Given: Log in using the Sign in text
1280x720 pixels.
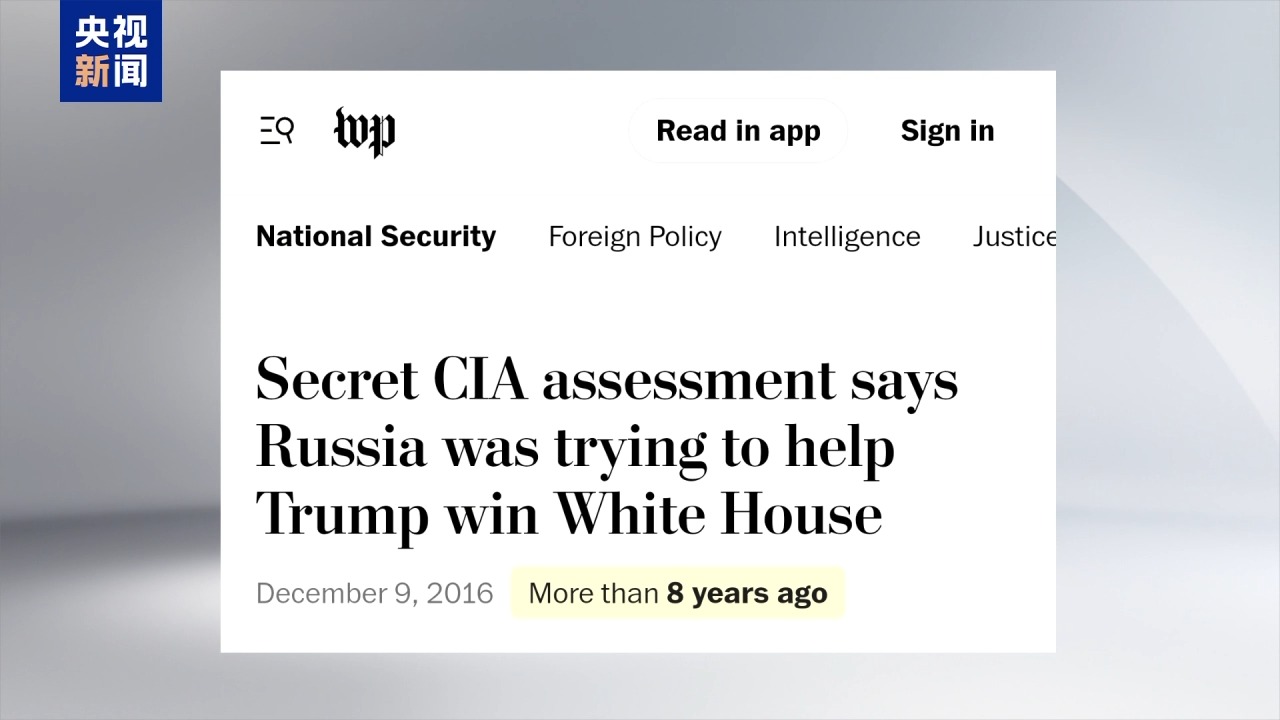Looking at the screenshot, I should (947, 131).
